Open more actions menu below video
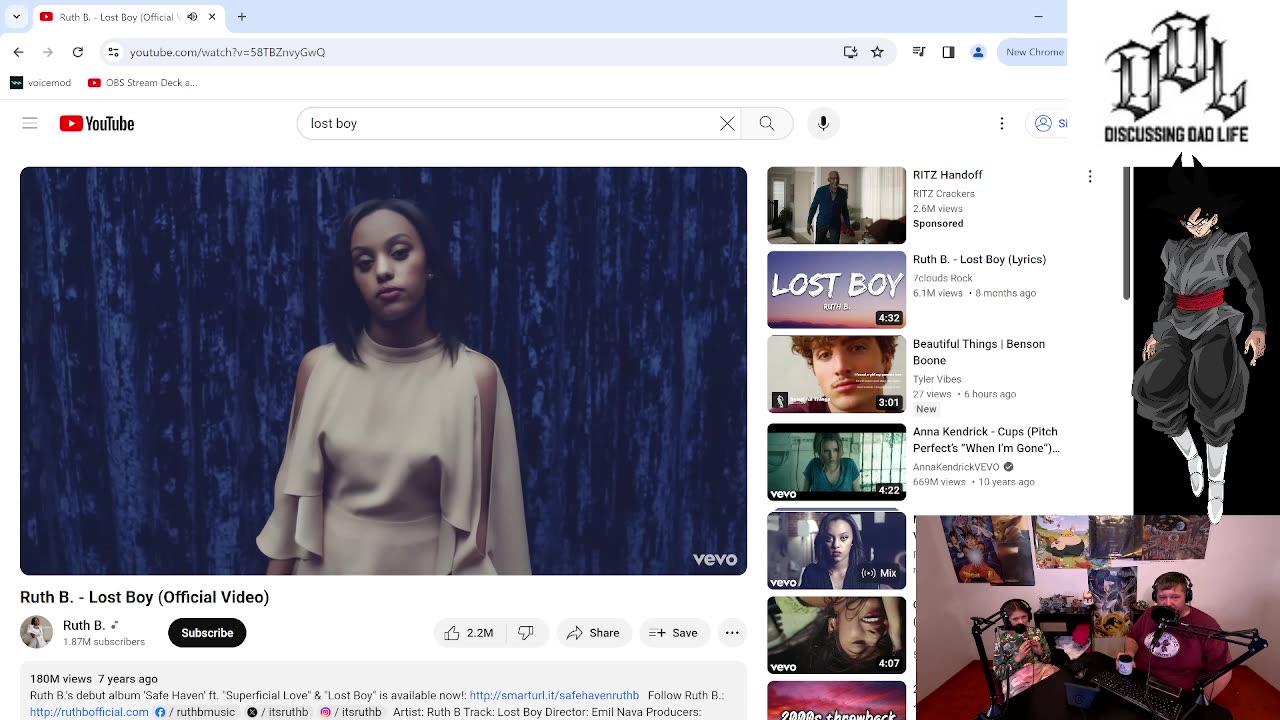1280x720 pixels. coord(732,633)
